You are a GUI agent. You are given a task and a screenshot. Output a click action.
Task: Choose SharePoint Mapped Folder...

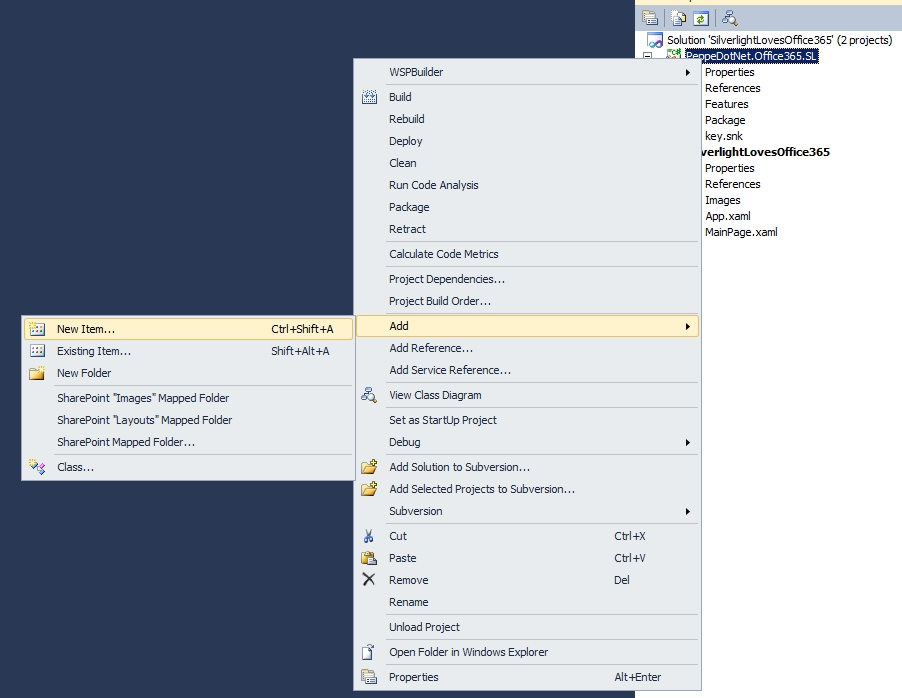(188, 442)
